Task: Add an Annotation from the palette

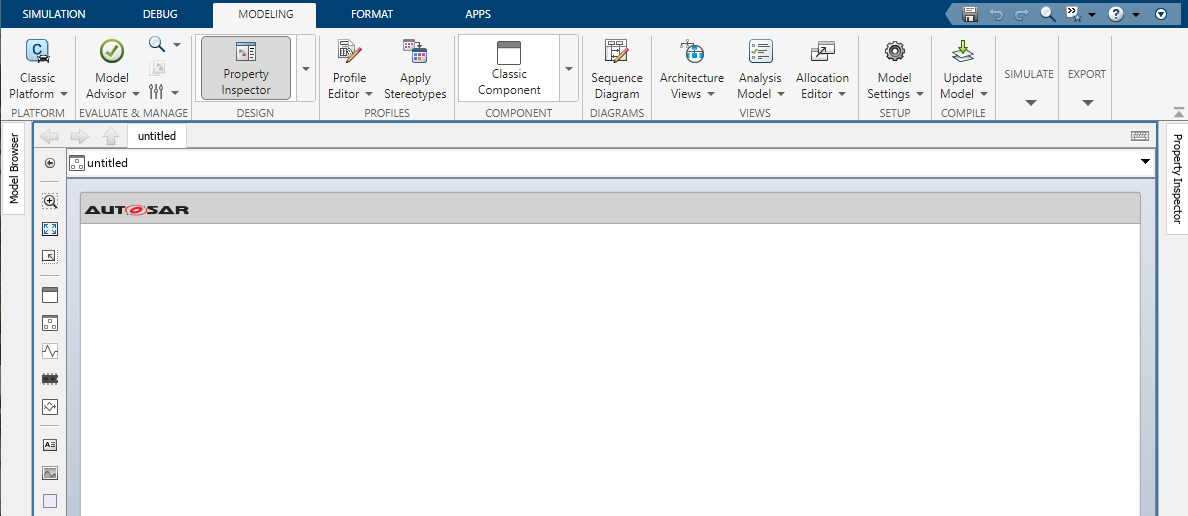Action: pyautogui.click(x=50, y=445)
